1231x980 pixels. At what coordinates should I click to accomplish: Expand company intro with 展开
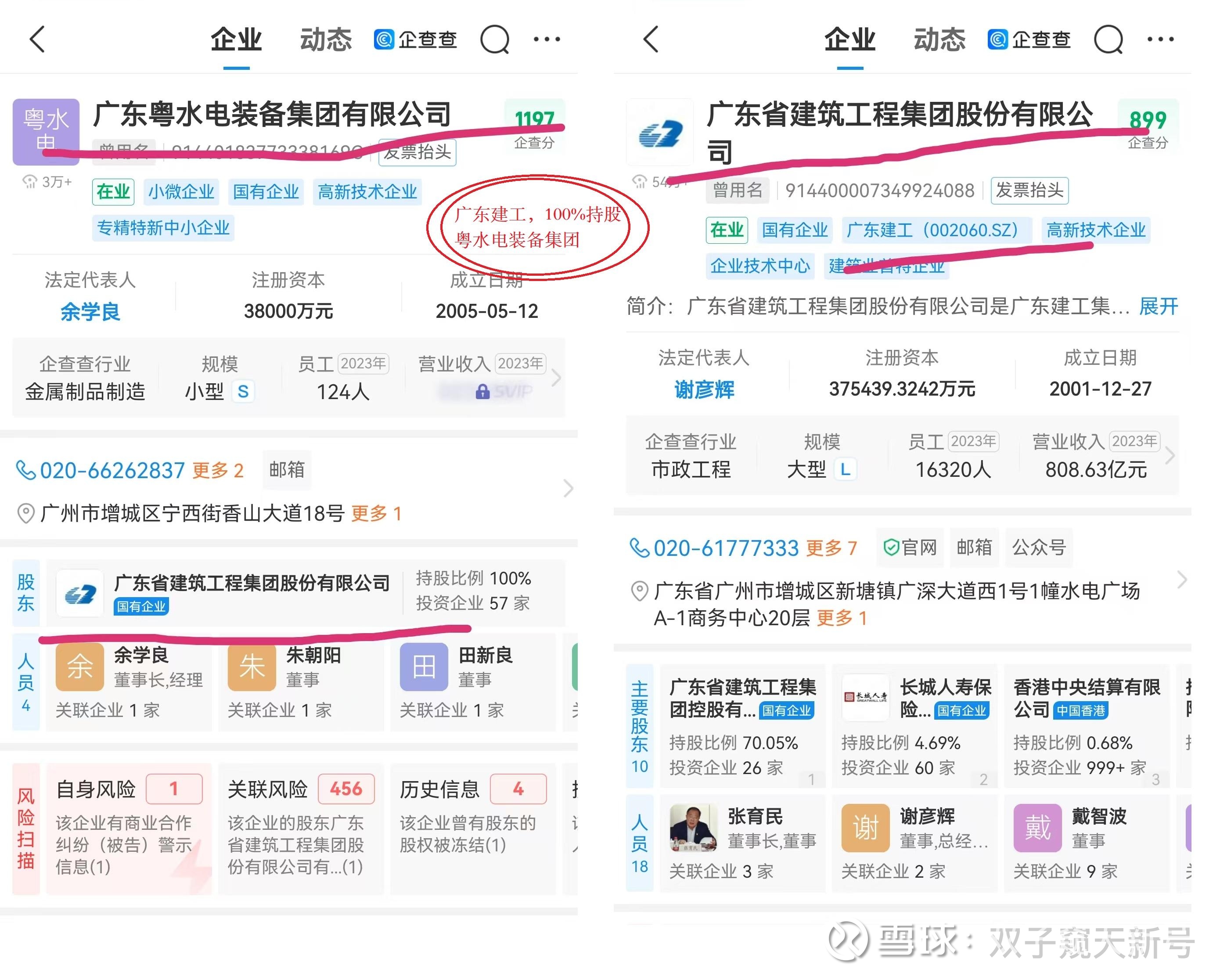tap(1159, 306)
